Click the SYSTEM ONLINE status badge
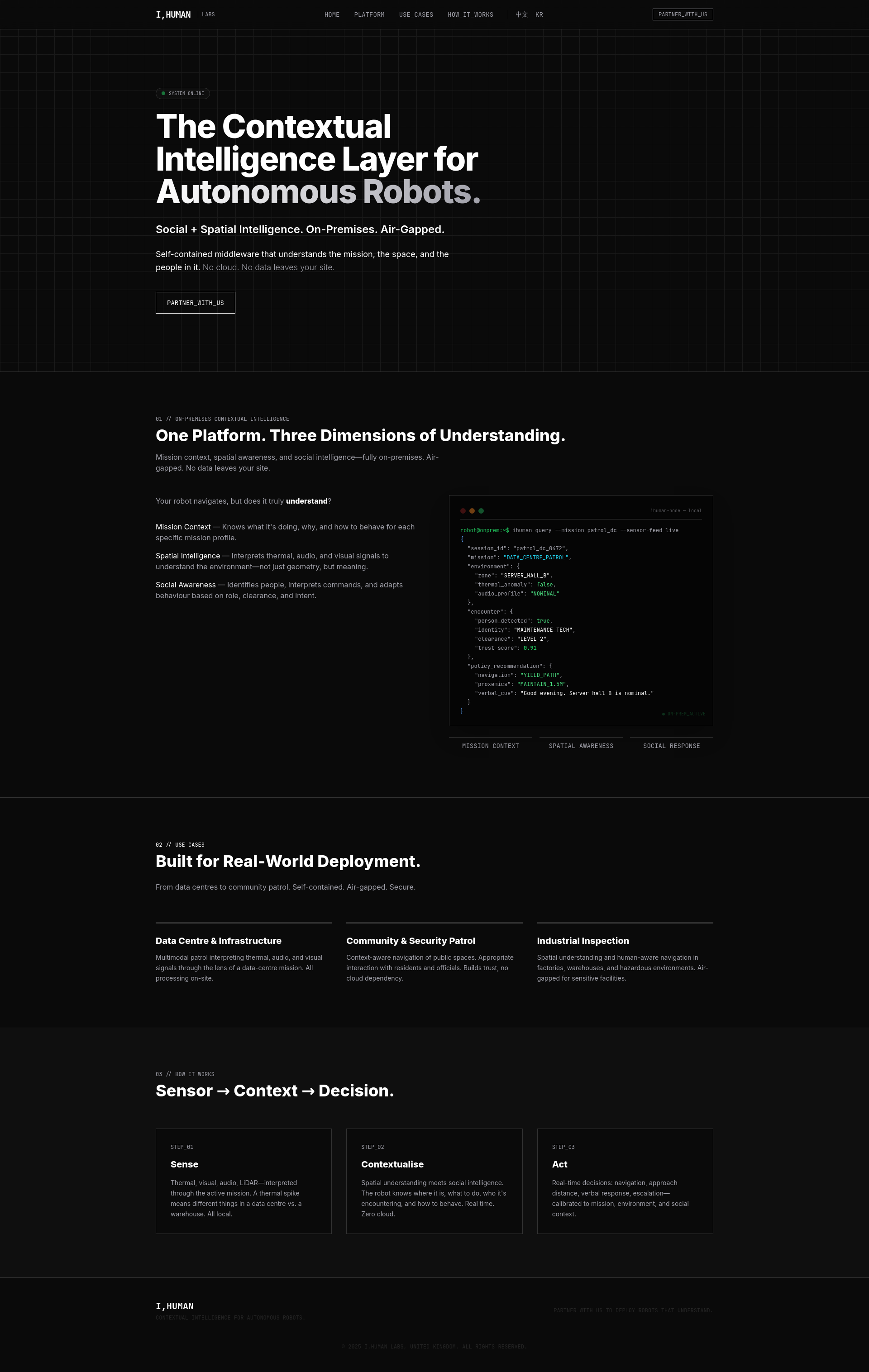 tap(183, 93)
